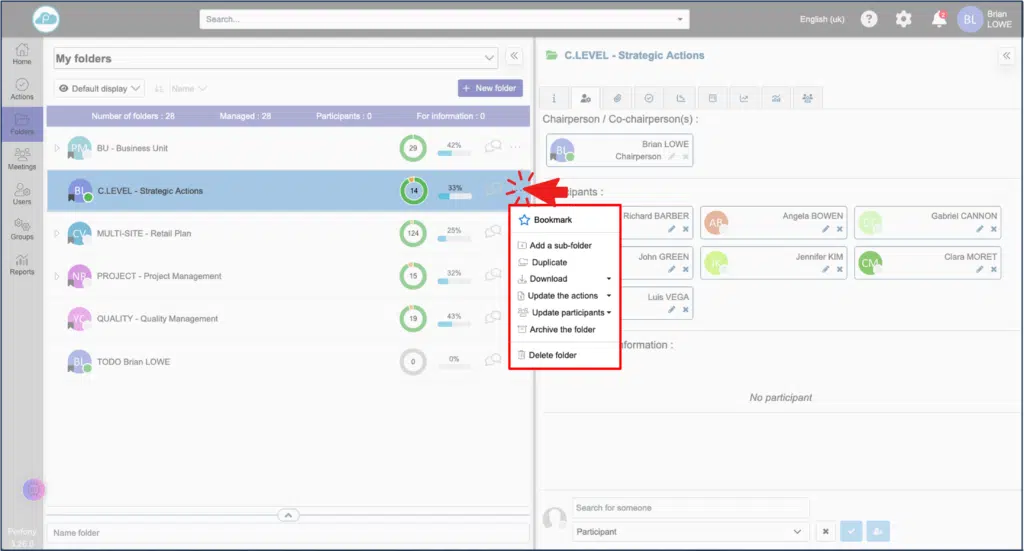Open the Meetings section in sidebar

(22, 158)
